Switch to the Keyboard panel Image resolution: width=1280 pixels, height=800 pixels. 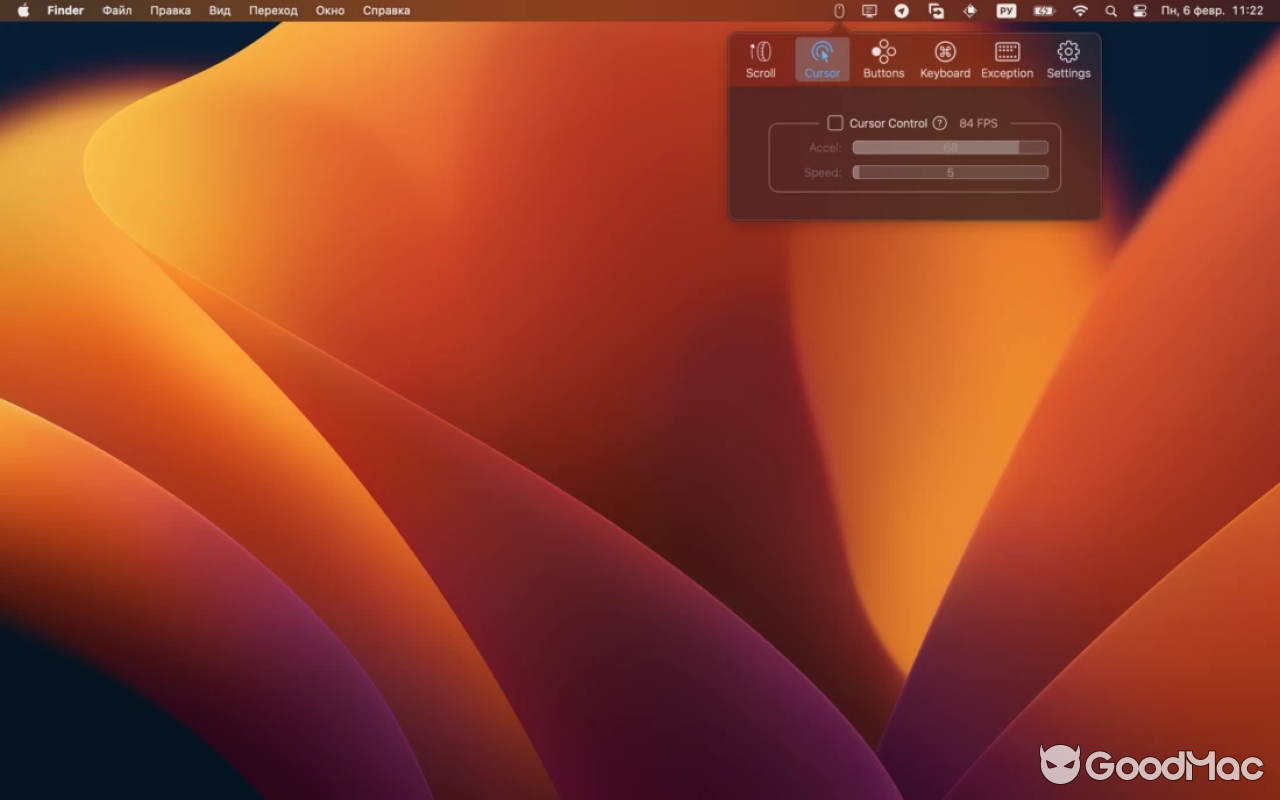coord(944,57)
